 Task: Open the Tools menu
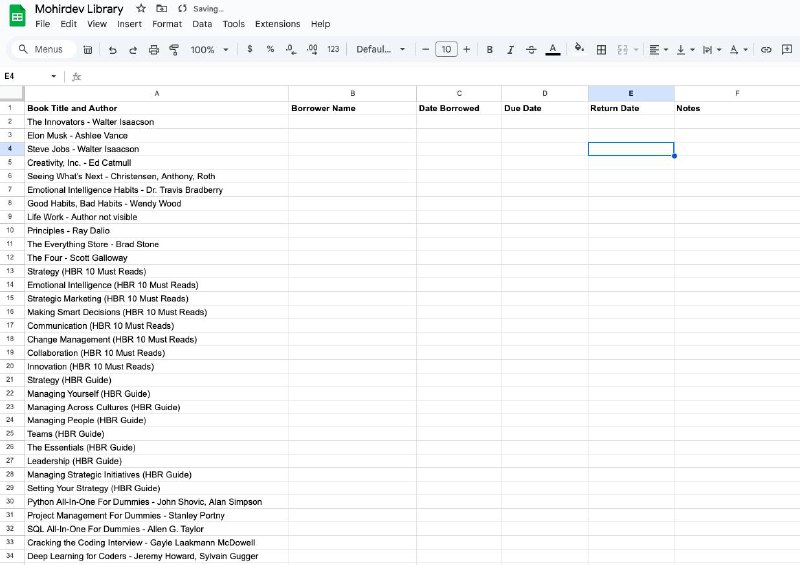(x=234, y=24)
